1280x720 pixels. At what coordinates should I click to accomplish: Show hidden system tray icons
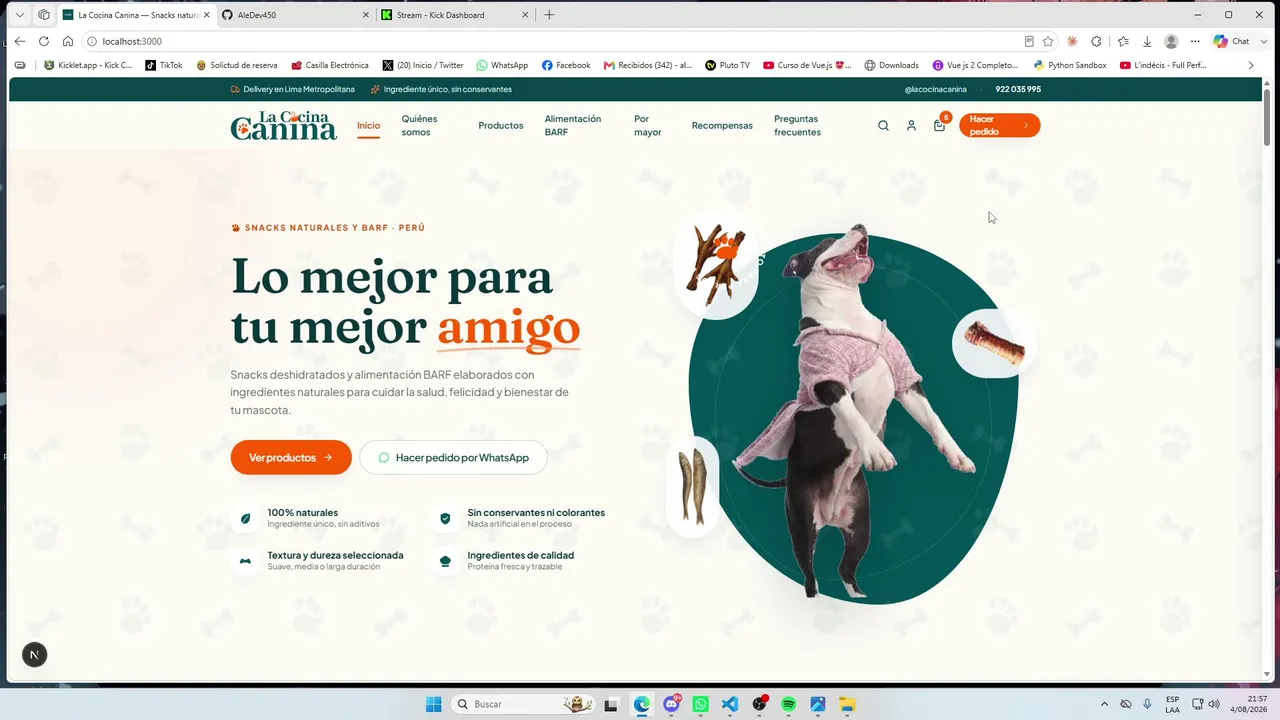[x=1104, y=704]
